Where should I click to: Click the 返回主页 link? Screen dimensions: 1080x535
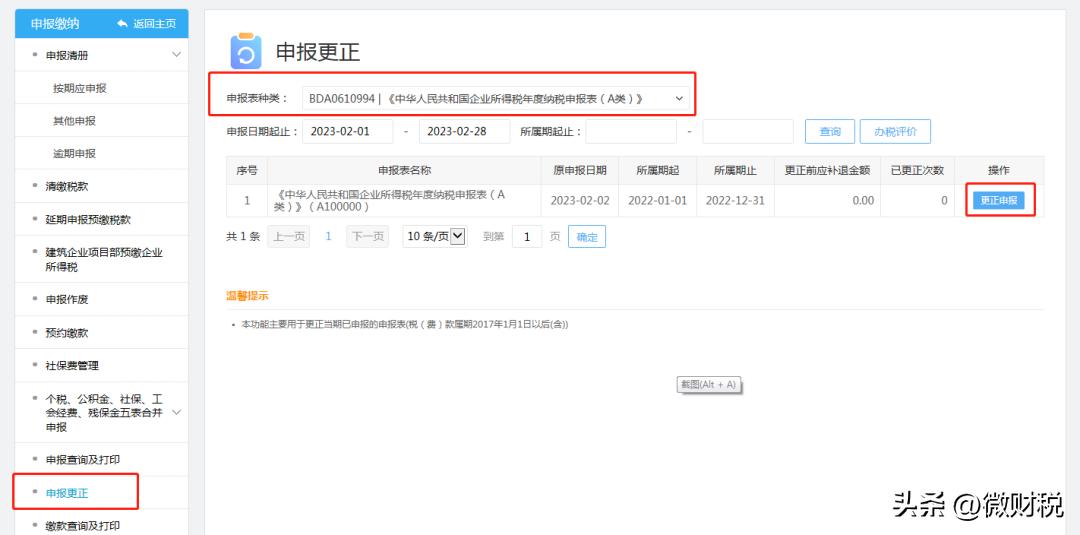coord(155,24)
